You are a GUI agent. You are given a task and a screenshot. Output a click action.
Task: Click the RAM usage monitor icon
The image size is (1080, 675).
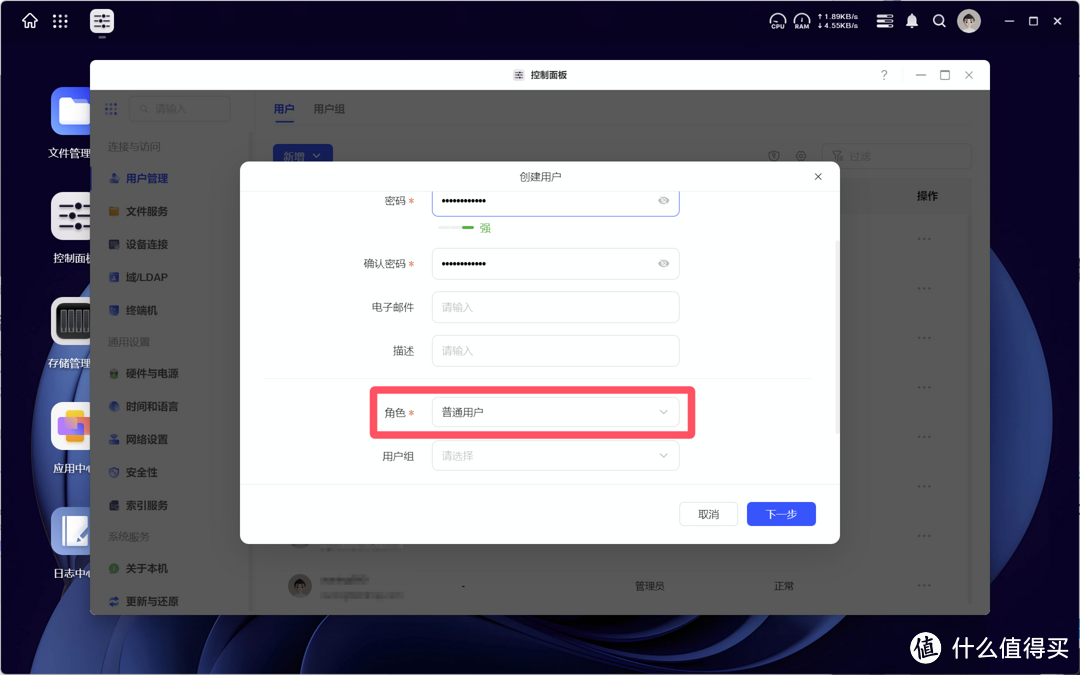coord(801,20)
